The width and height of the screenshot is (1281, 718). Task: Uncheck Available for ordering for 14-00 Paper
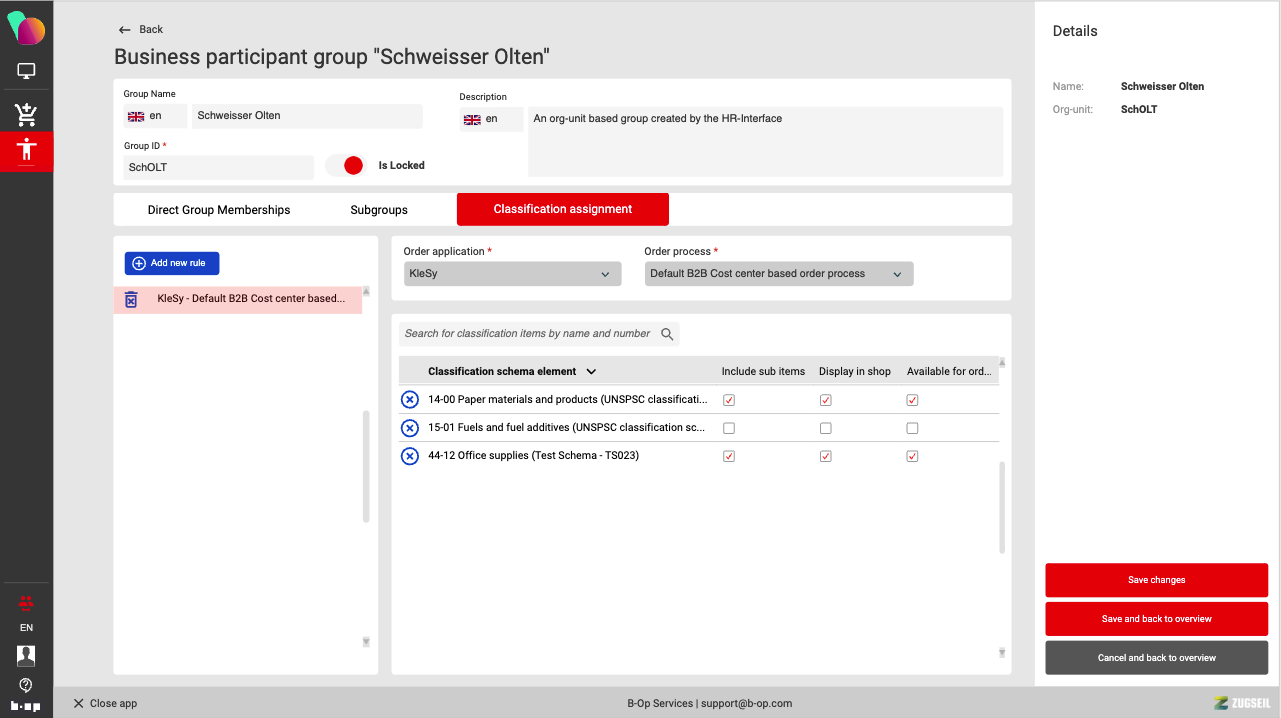click(912, 400)
